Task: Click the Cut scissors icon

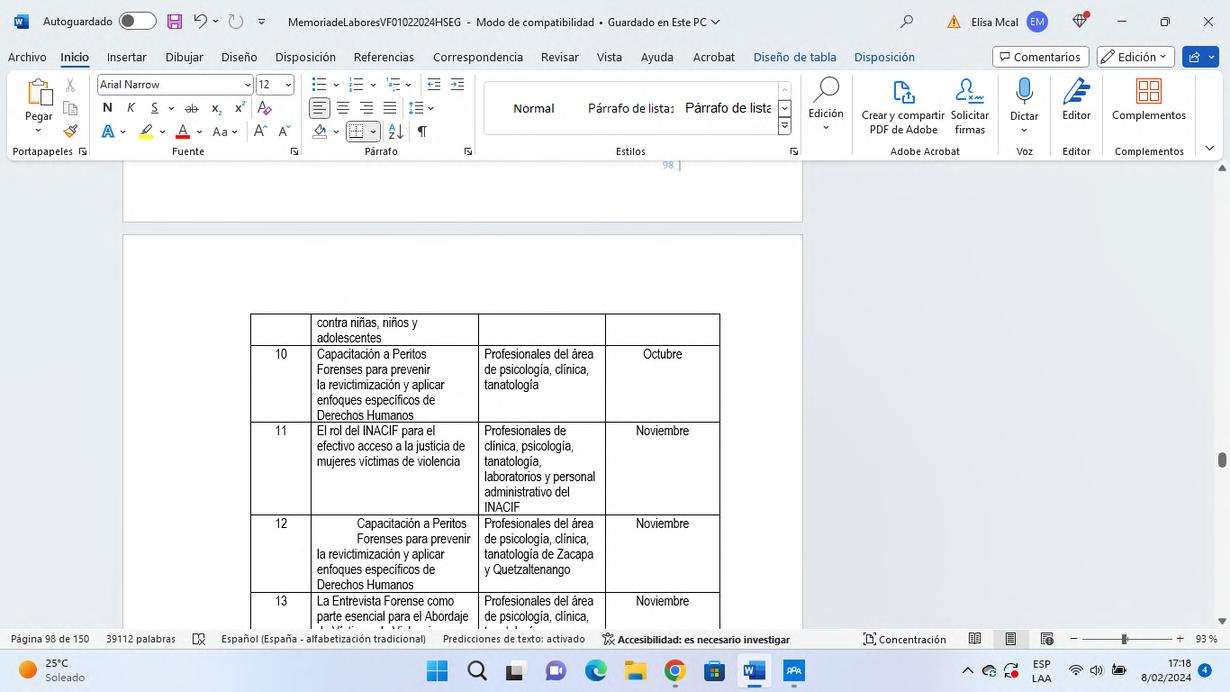Action: point(70,85)
